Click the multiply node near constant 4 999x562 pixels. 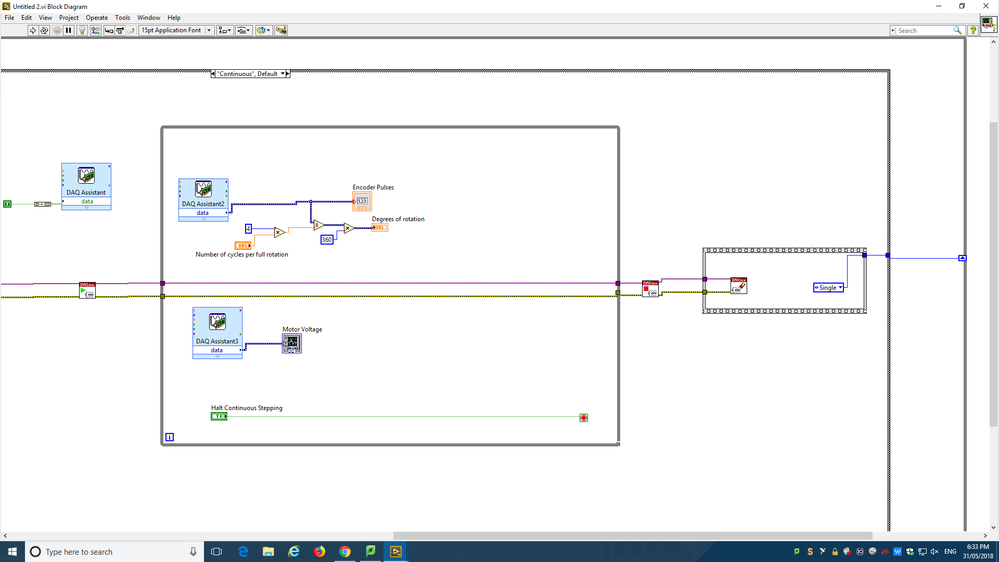point(279,233)
